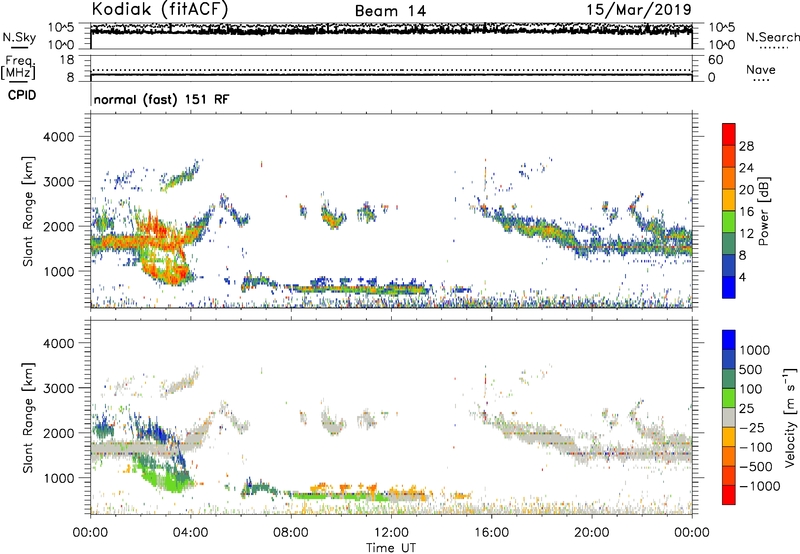
Task: Pick the red top segment of the power colorbar
Action: pyautogui.click(x=729, y=134)
